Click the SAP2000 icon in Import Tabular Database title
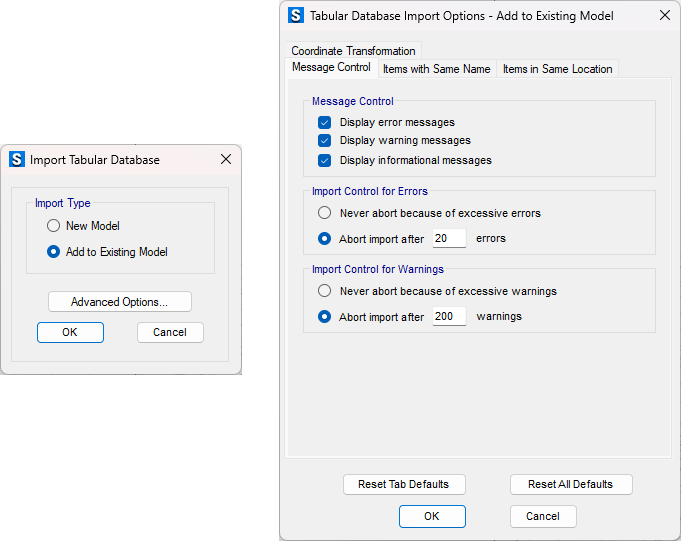Screen dimensions: 681x541 [x=17, y=159]
